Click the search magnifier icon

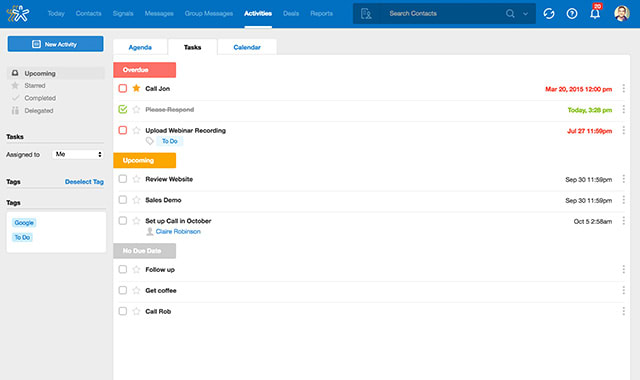tap(510, 13)
